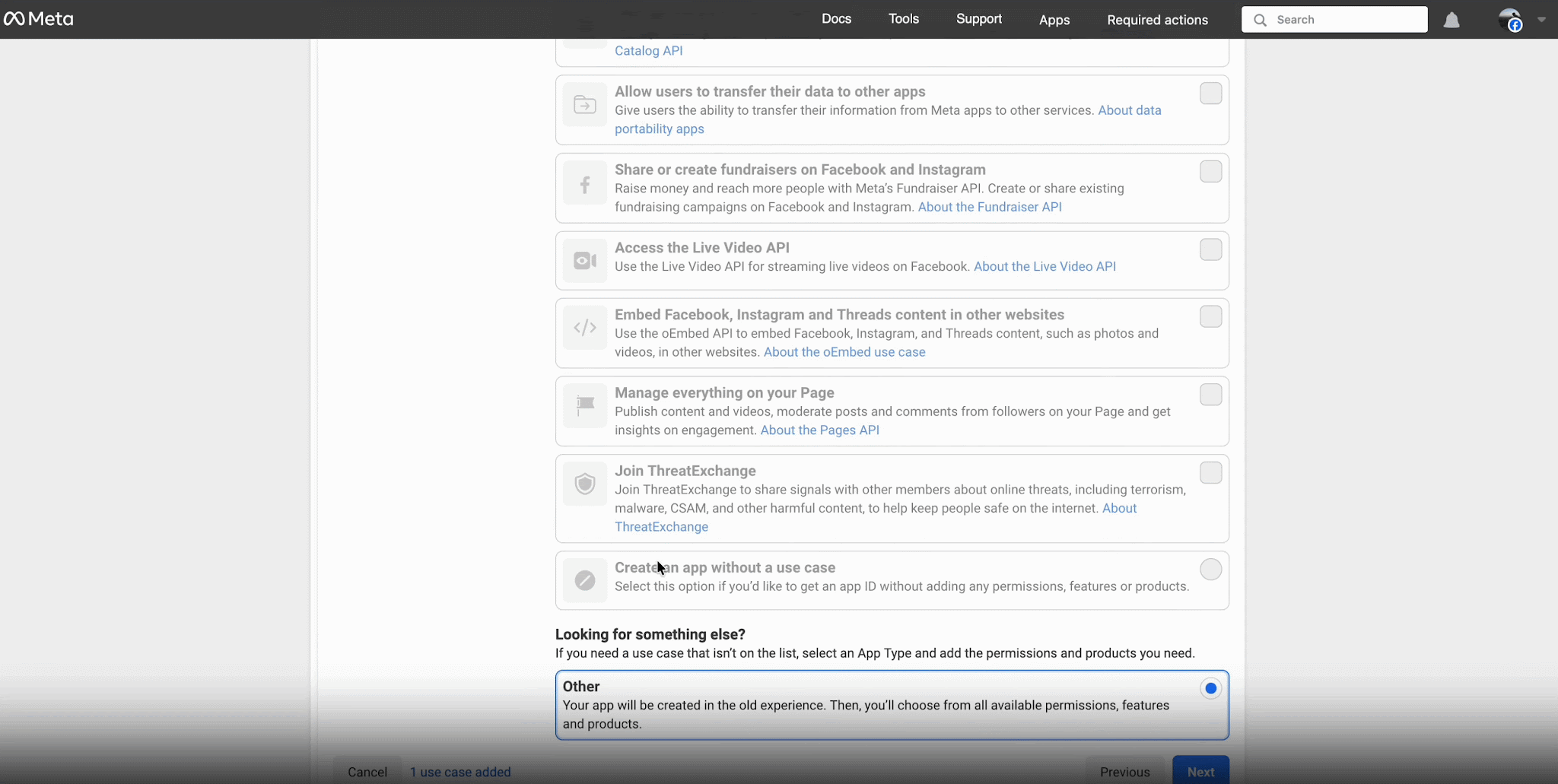Screen dimensions: 1558x784
Task: Click the 1 use case added text
Action: [x=460, y=772]
